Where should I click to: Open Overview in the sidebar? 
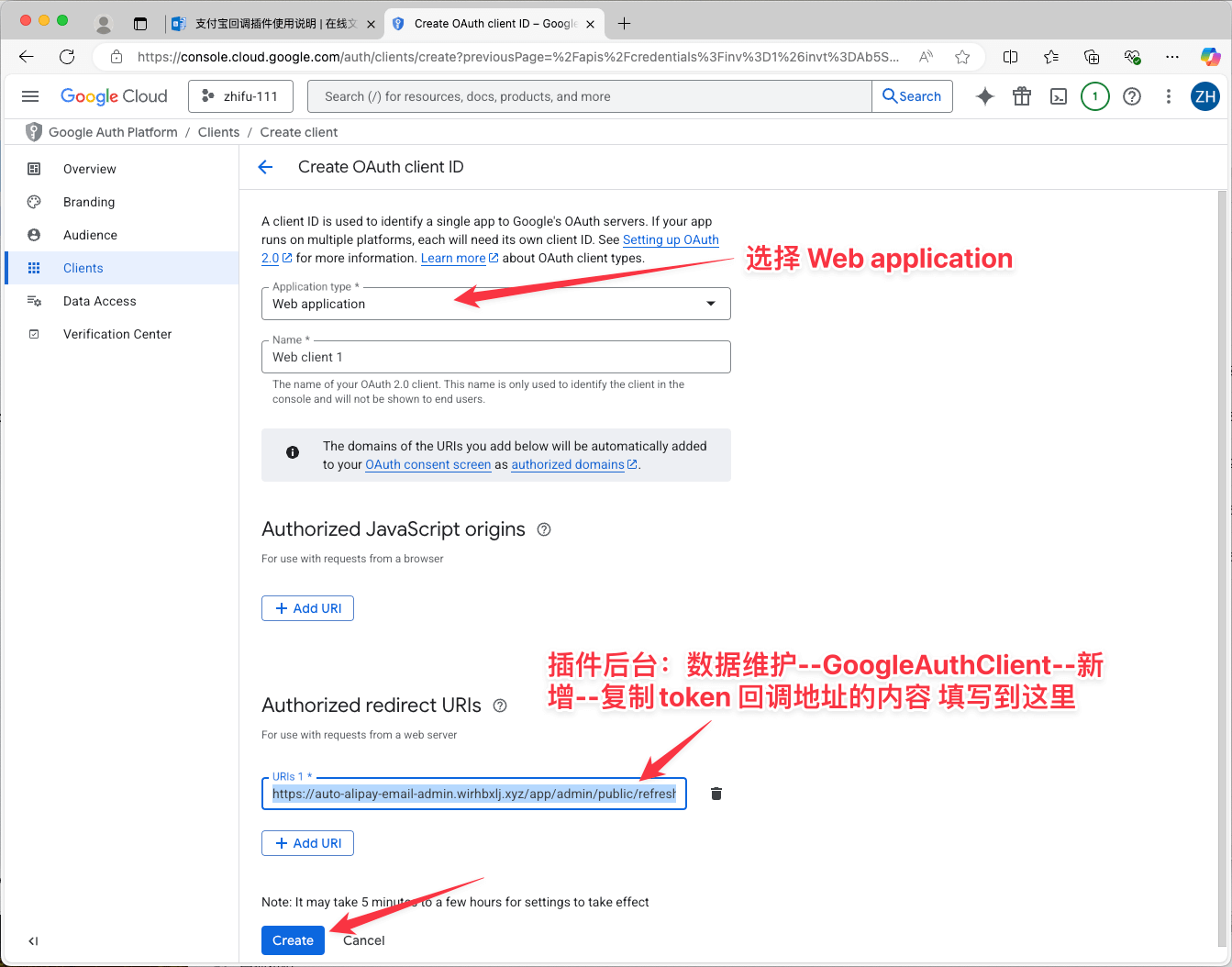point(121,169)
